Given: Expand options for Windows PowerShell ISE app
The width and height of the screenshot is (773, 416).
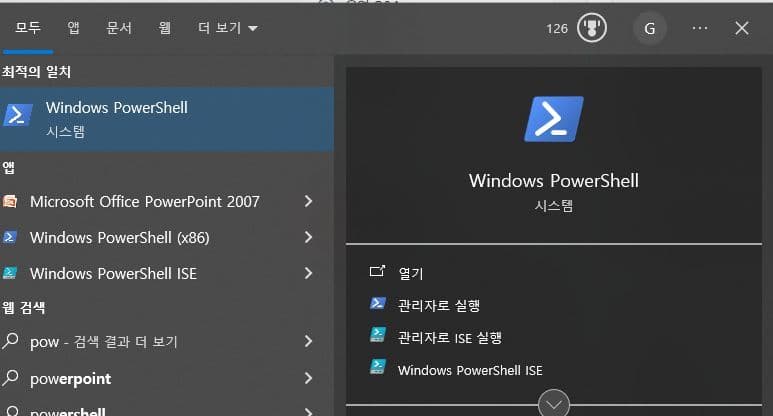Looking at the screenshot, I should 308,273.
